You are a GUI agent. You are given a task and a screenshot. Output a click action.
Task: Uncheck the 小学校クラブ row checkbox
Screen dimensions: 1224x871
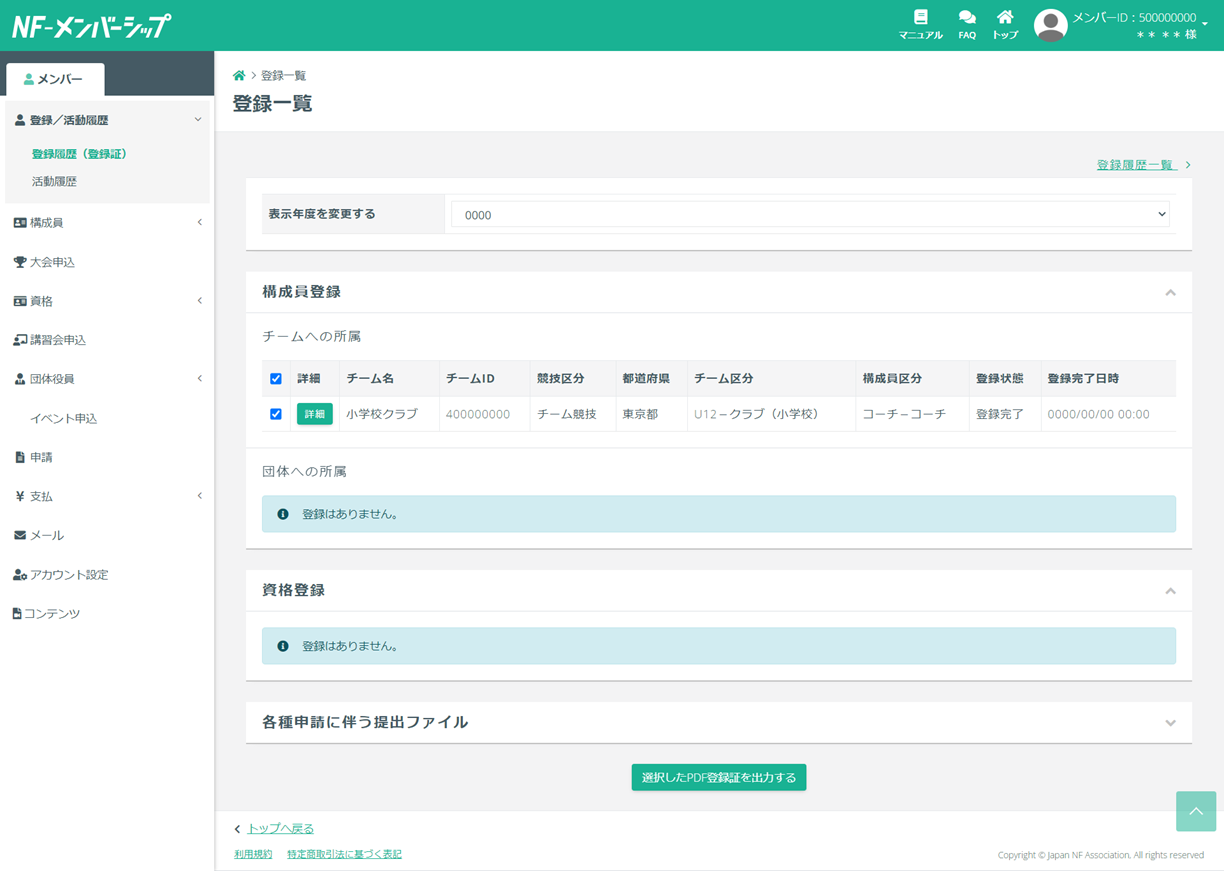tap(276, 414)
